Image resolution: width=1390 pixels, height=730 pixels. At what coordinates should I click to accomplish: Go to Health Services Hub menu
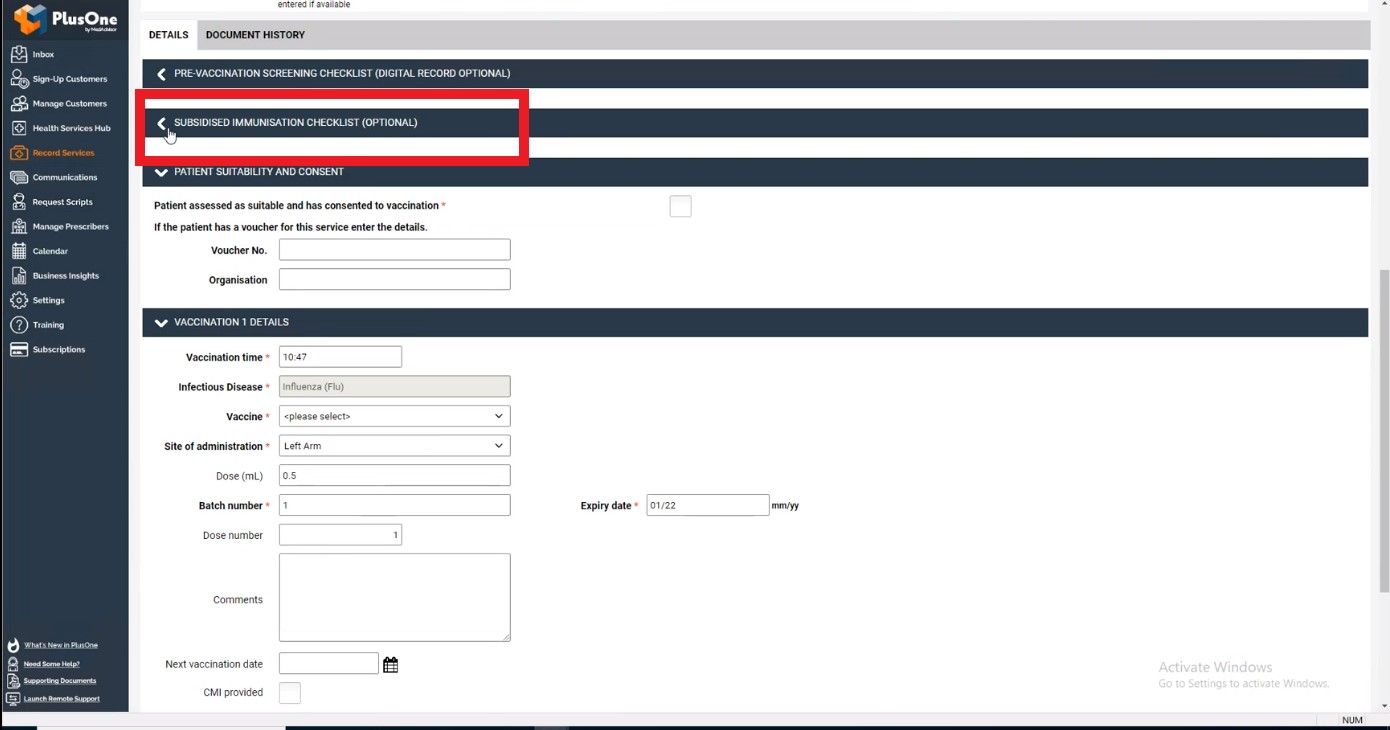[x=71, y=128]
